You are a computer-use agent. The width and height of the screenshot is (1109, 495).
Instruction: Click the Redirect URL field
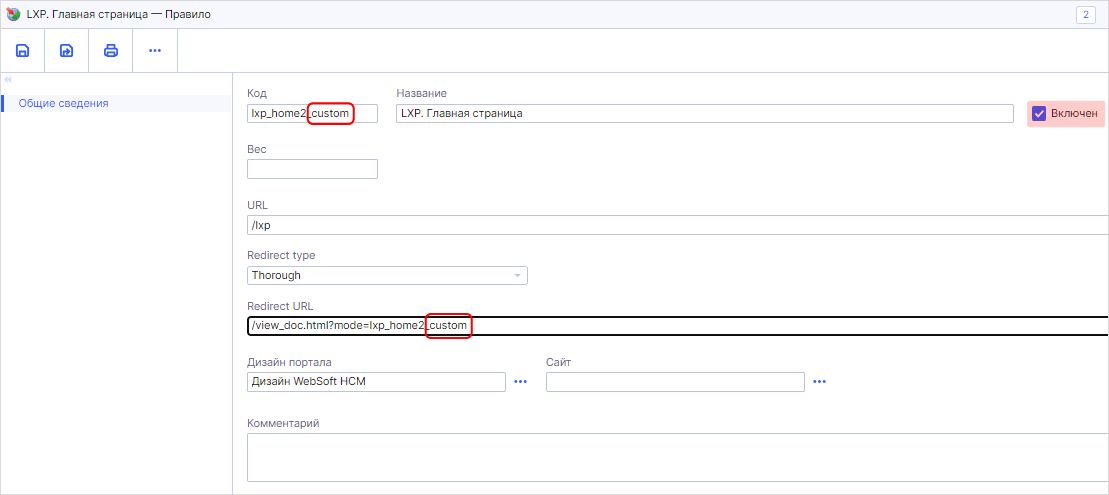pyautogui.click(x=678, y=325)
